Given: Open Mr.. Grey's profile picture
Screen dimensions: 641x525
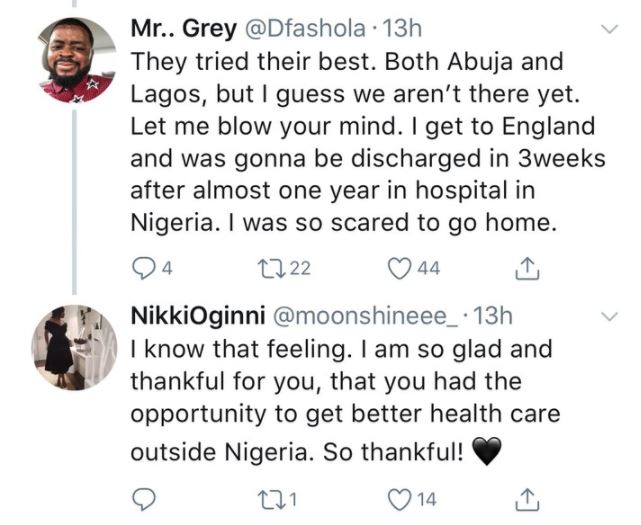Looking at the screenshot, I should coord(78,59).
